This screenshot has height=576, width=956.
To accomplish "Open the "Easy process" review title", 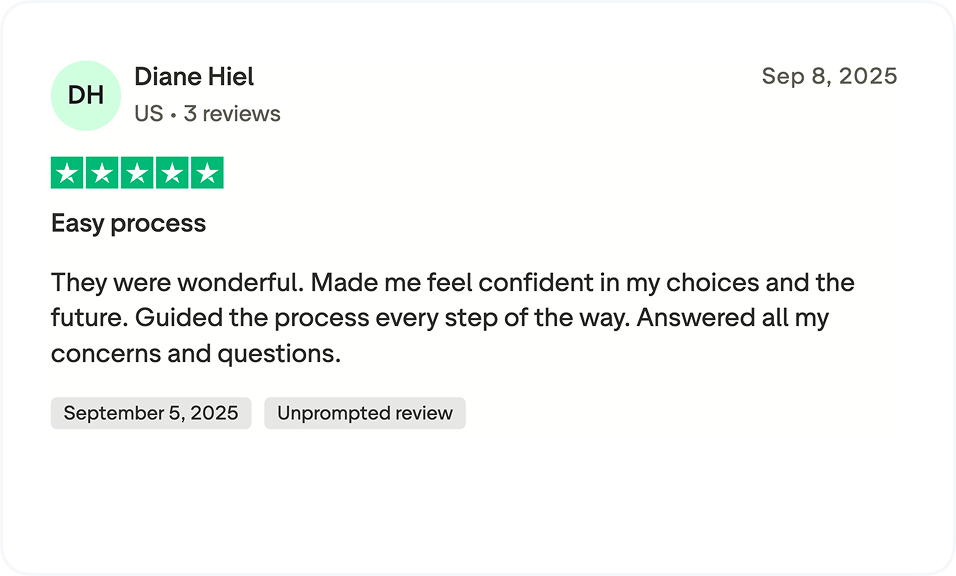I will [128, 223].
